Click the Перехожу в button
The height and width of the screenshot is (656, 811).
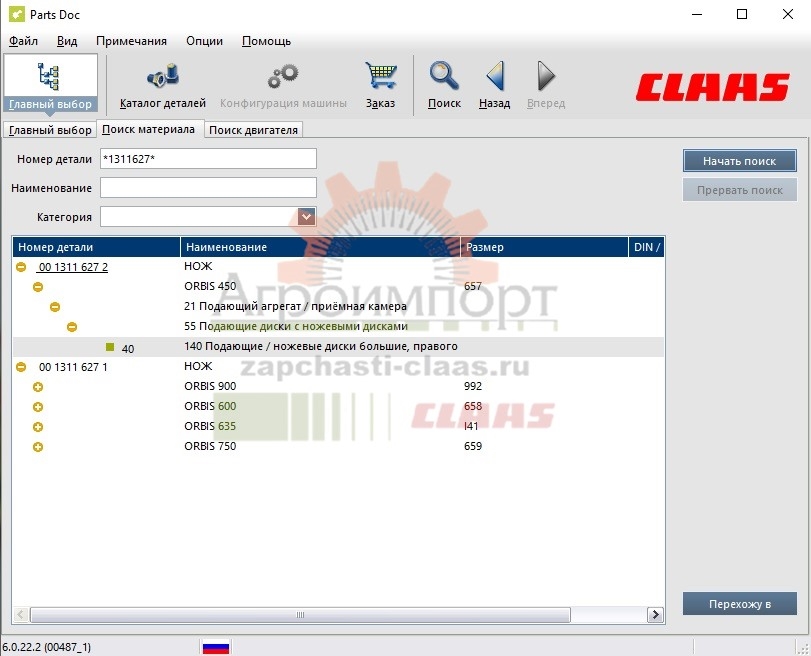pyautogui.click(x=740, y=604)
